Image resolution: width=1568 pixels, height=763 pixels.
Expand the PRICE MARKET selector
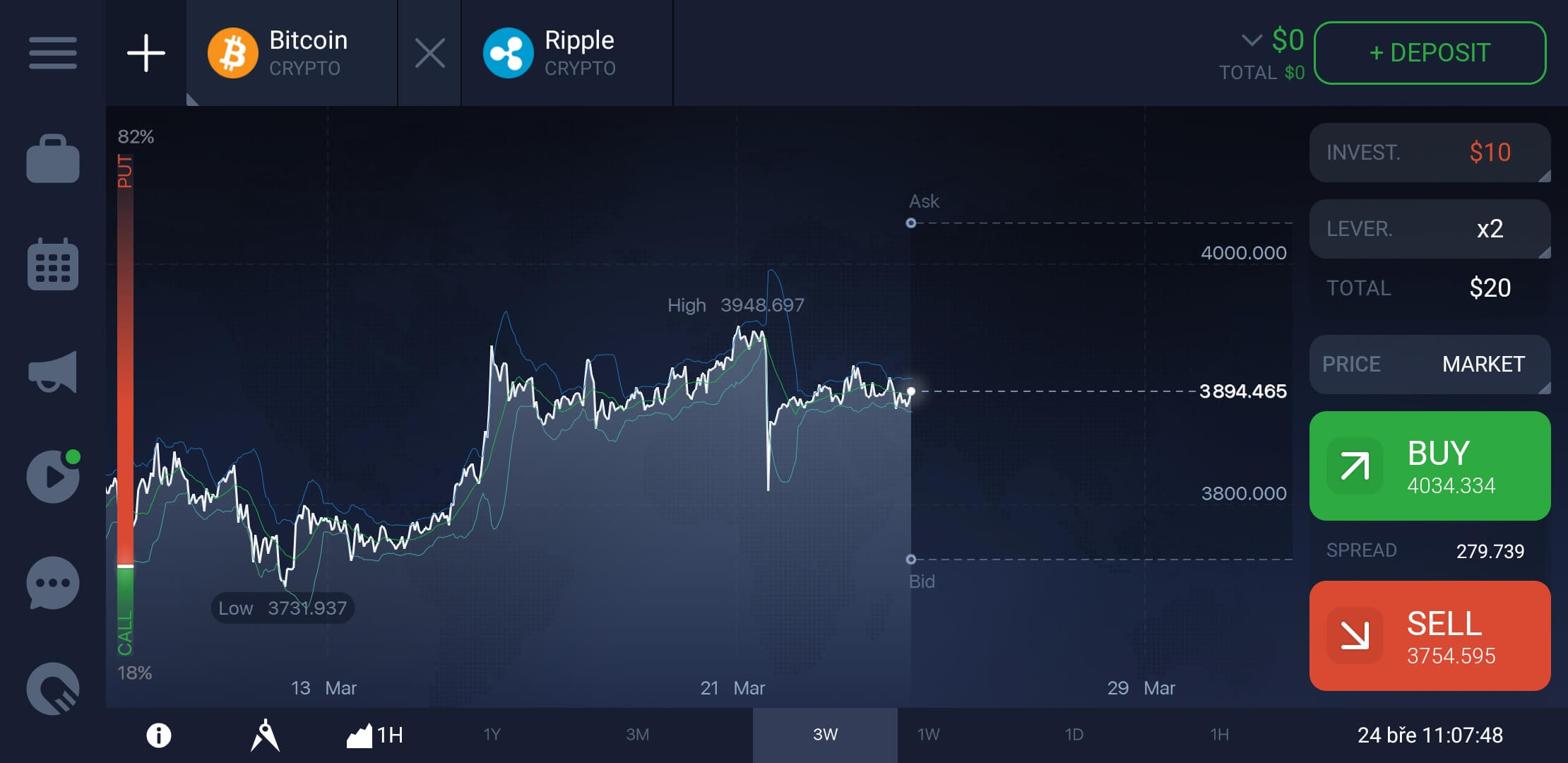1430,365
